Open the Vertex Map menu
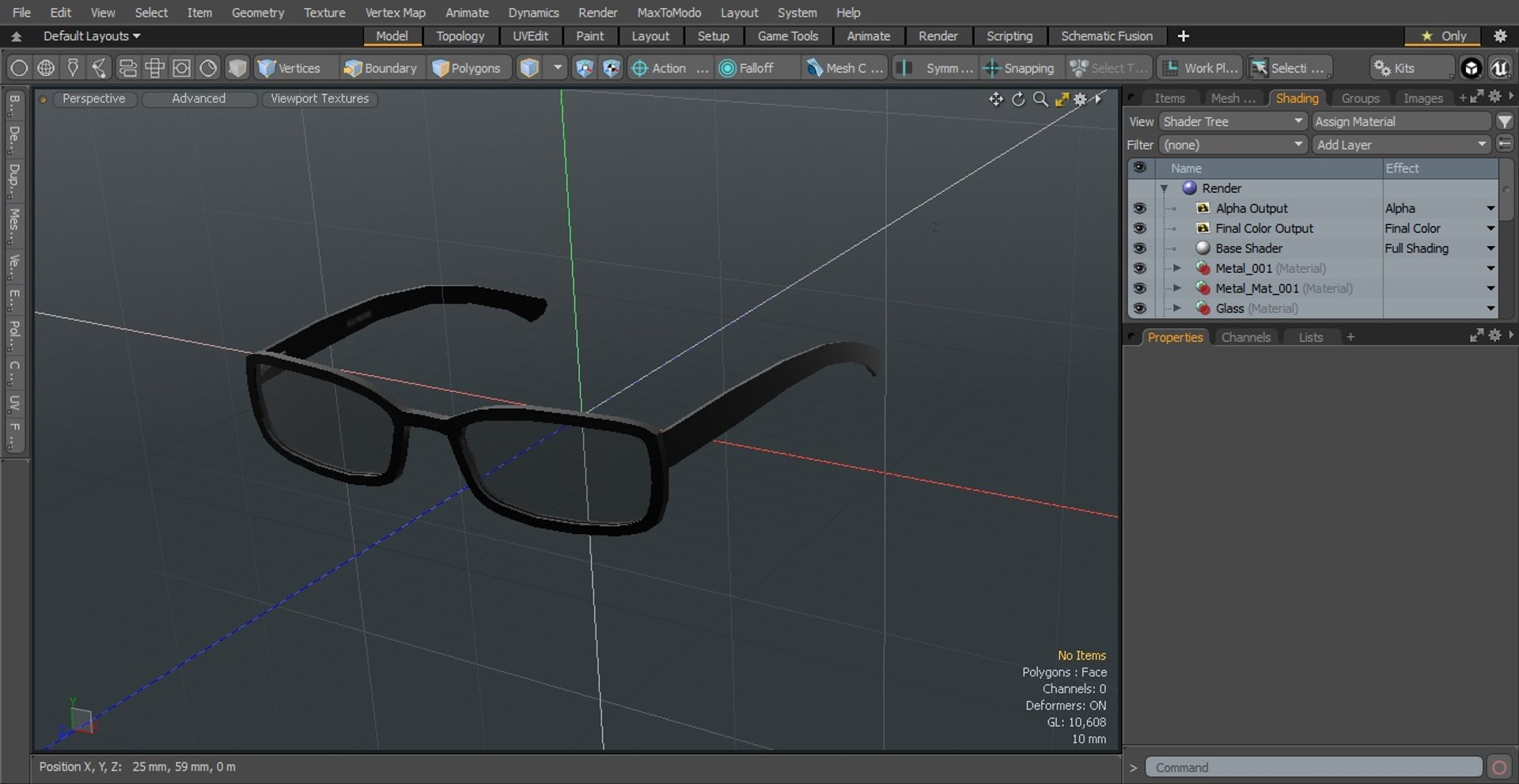Viewport: 1519px width, 784px height. tap(395, 13)
